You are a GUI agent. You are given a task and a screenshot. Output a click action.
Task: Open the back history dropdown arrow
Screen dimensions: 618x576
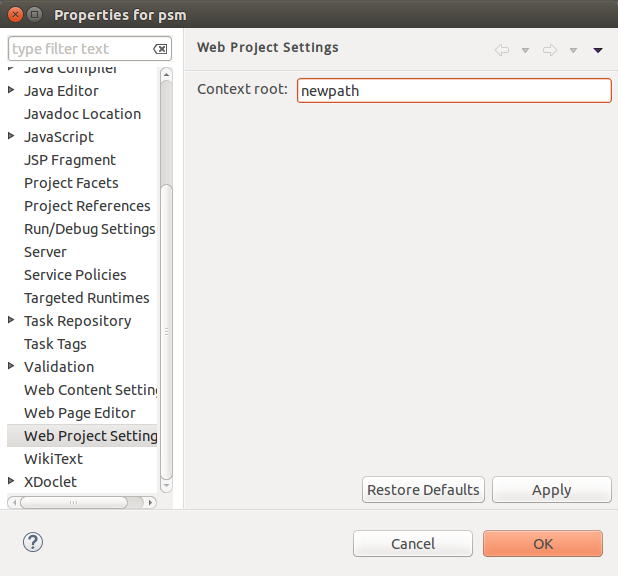(525, 50)
